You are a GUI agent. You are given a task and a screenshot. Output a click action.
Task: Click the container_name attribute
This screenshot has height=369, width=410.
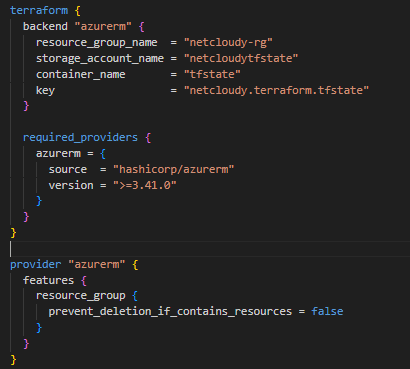[x=81, y=74]
